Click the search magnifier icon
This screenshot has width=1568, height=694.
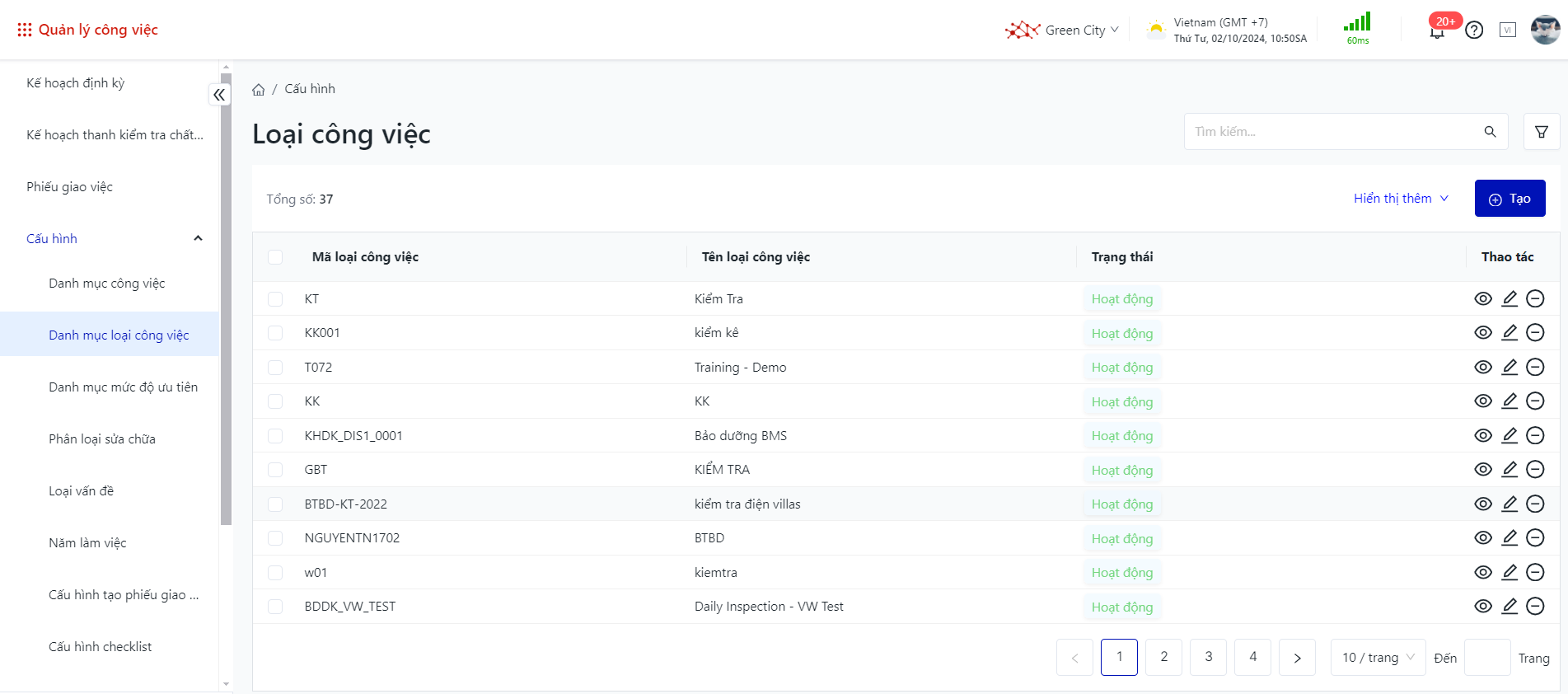[x=1490, y=132]
